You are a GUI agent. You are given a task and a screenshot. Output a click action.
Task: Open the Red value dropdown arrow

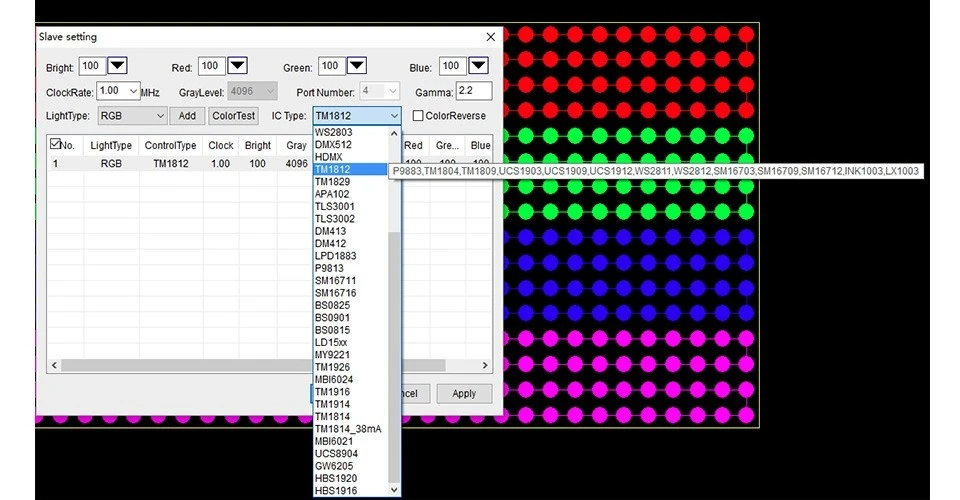click(x=237, y=65)
